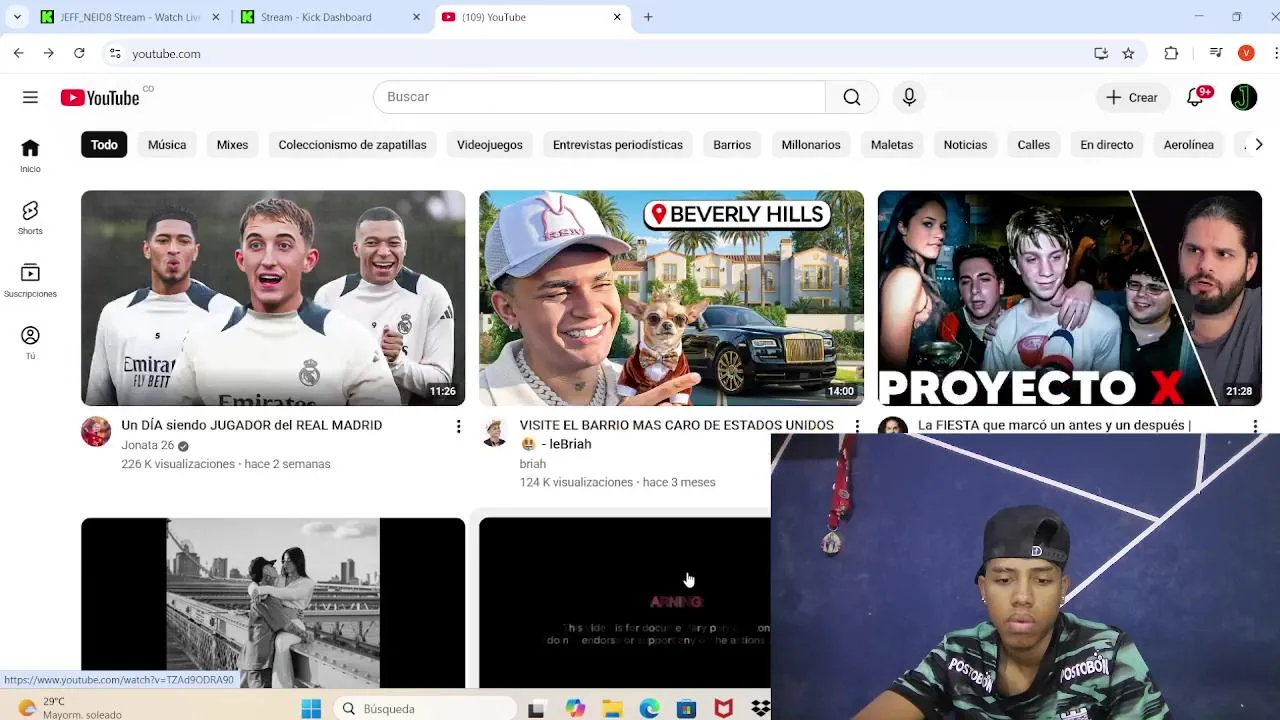Close the YouTube tab

pyautogui.click(x=617, y=17)
